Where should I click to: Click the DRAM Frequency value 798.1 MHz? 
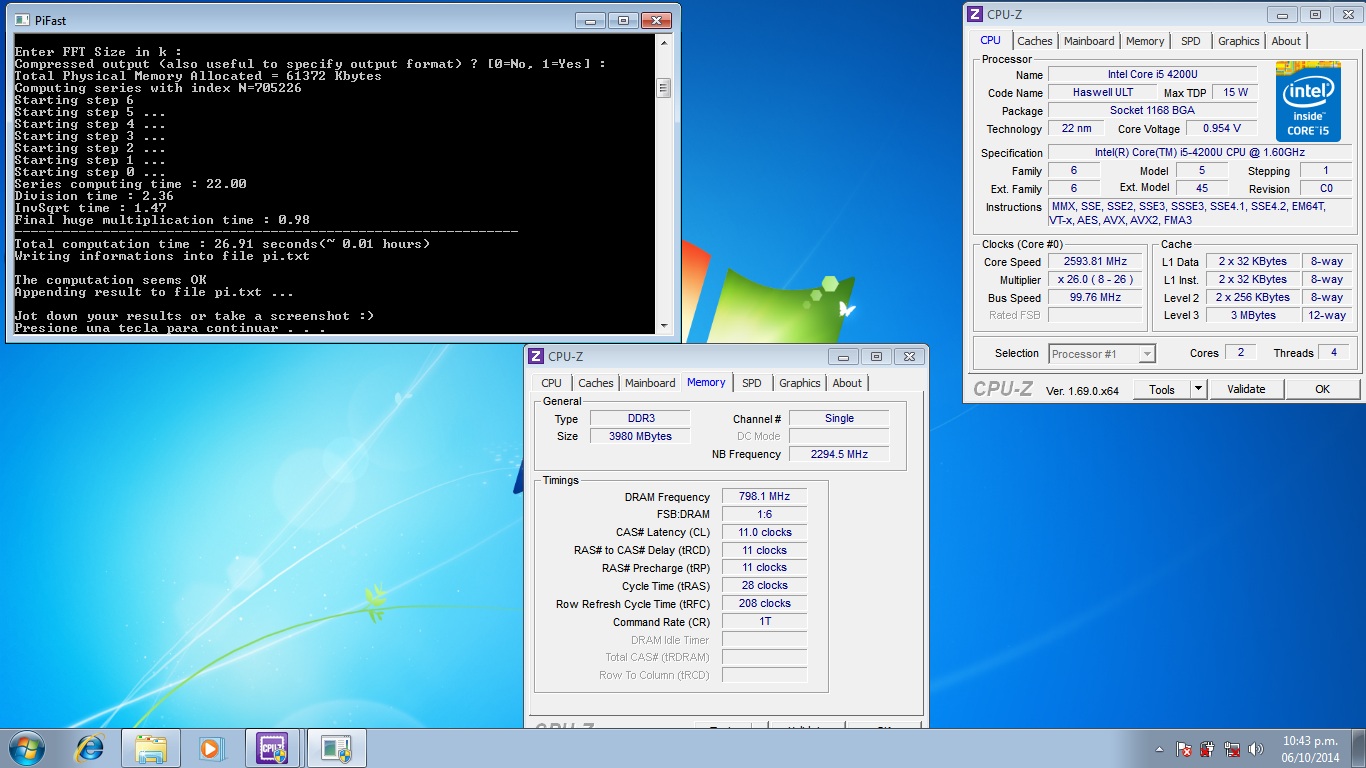tap(764, 496)
